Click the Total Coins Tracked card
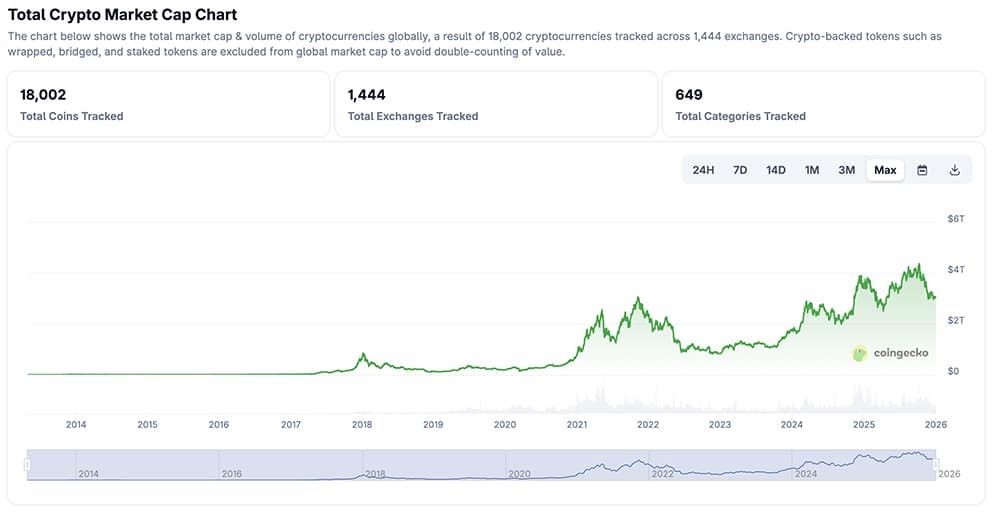 168,104
